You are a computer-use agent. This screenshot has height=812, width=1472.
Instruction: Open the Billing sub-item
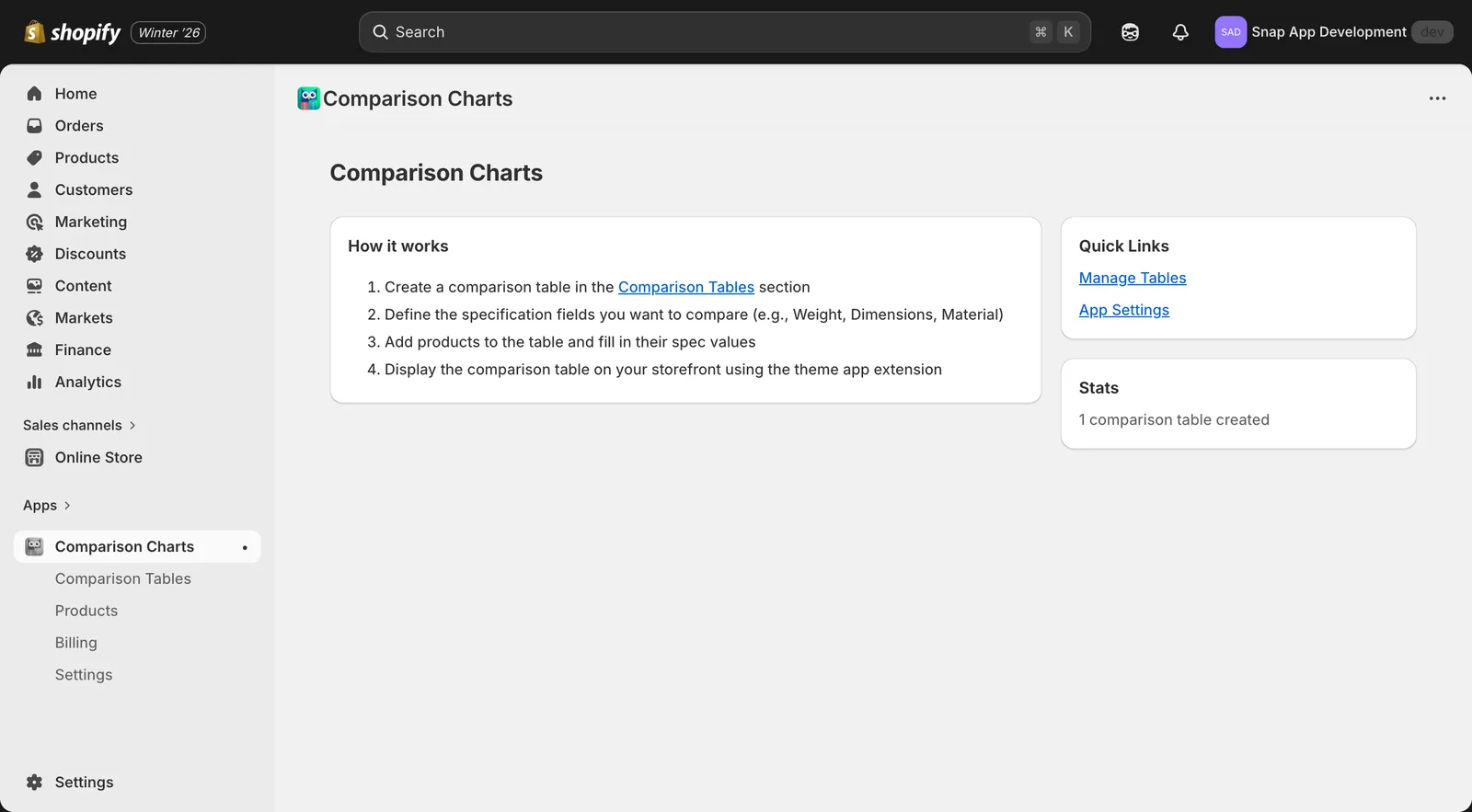pyautogui.click(x=76, y=643)
